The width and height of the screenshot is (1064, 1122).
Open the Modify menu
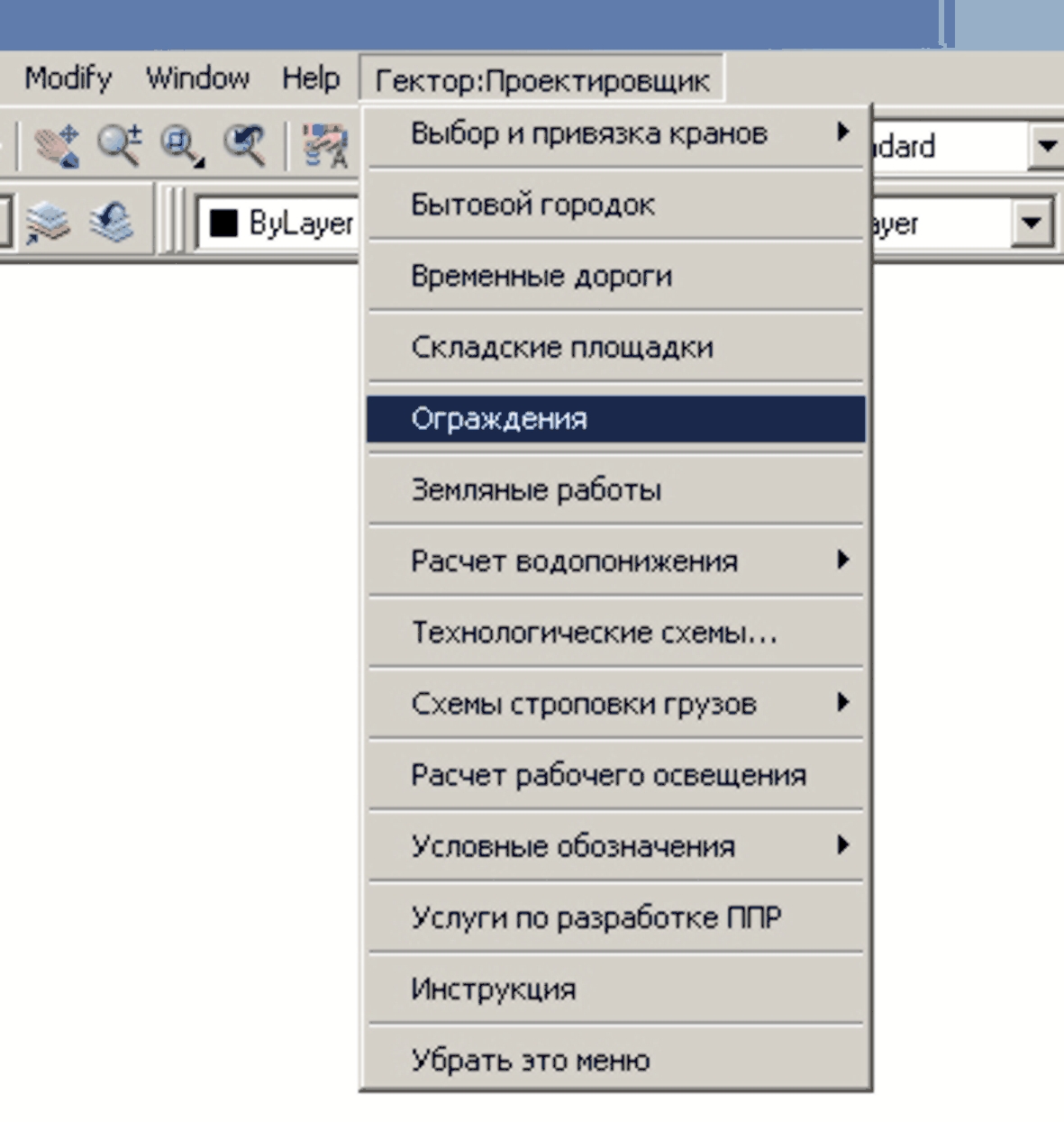(x=68, y=78)
